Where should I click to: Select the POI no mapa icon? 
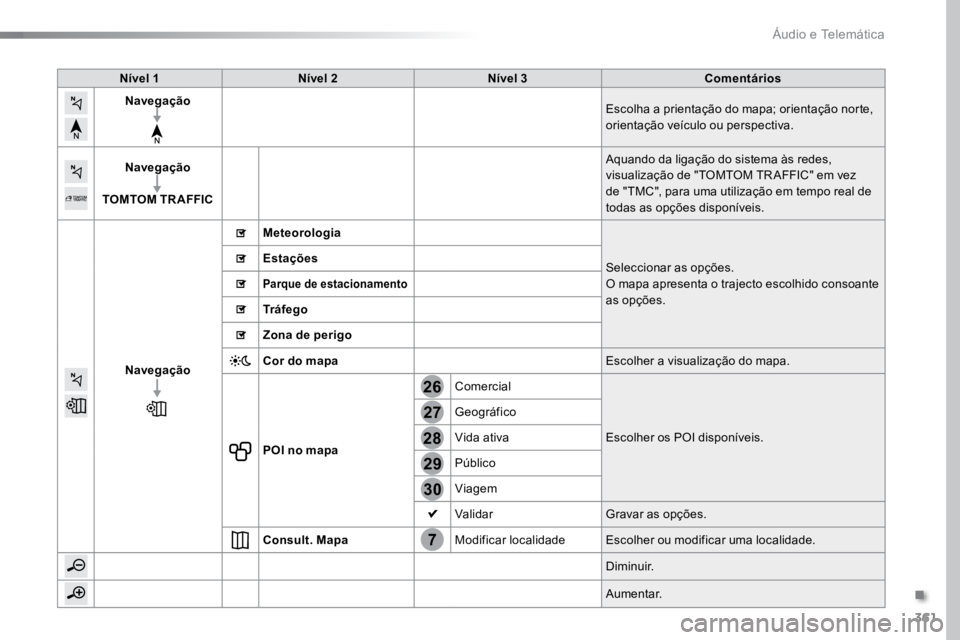(240, 451)
